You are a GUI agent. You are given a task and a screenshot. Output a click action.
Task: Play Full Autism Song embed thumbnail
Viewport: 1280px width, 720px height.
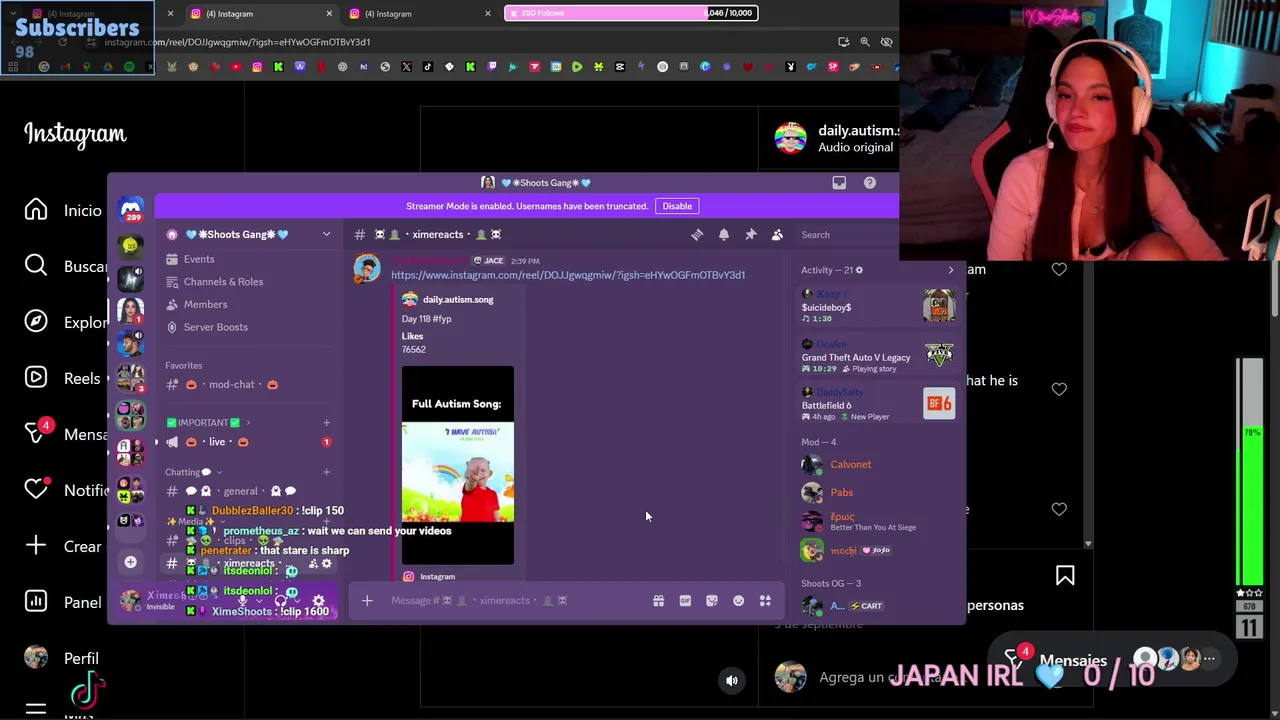click(458, 465)
